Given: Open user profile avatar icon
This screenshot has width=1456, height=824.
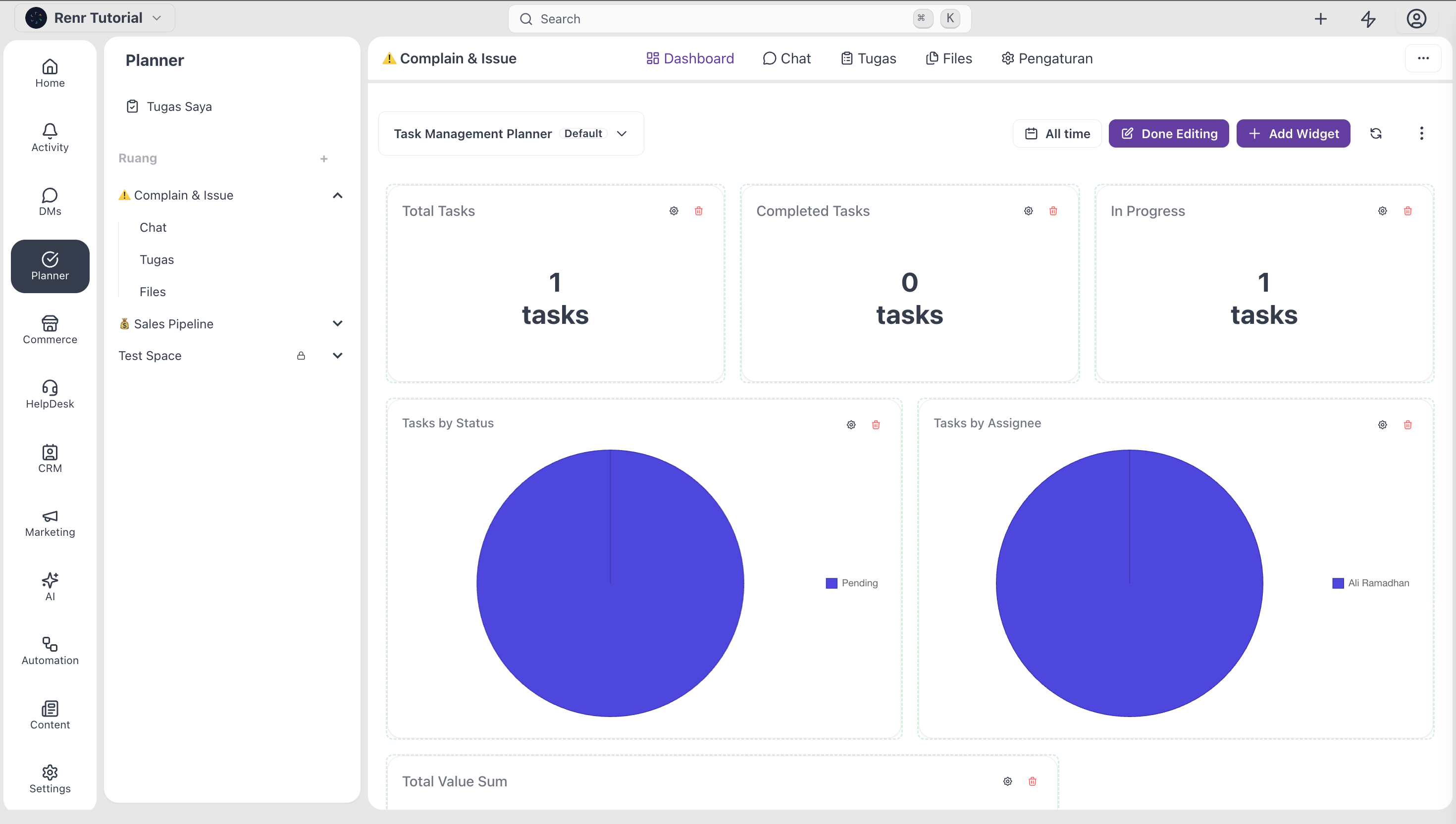Looking at the screenshot, I should [1416, 19].
